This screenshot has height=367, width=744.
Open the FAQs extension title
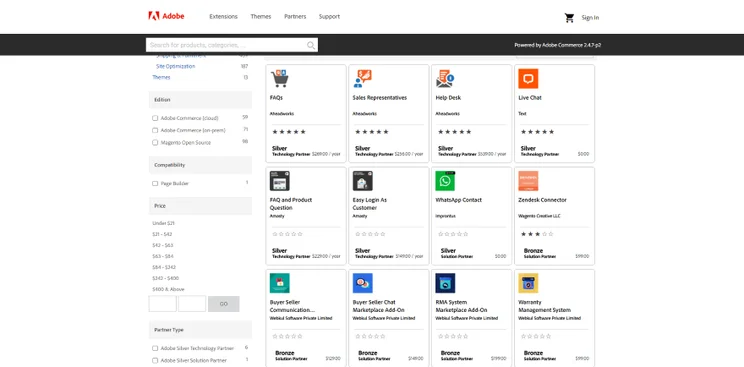[276, 98]
